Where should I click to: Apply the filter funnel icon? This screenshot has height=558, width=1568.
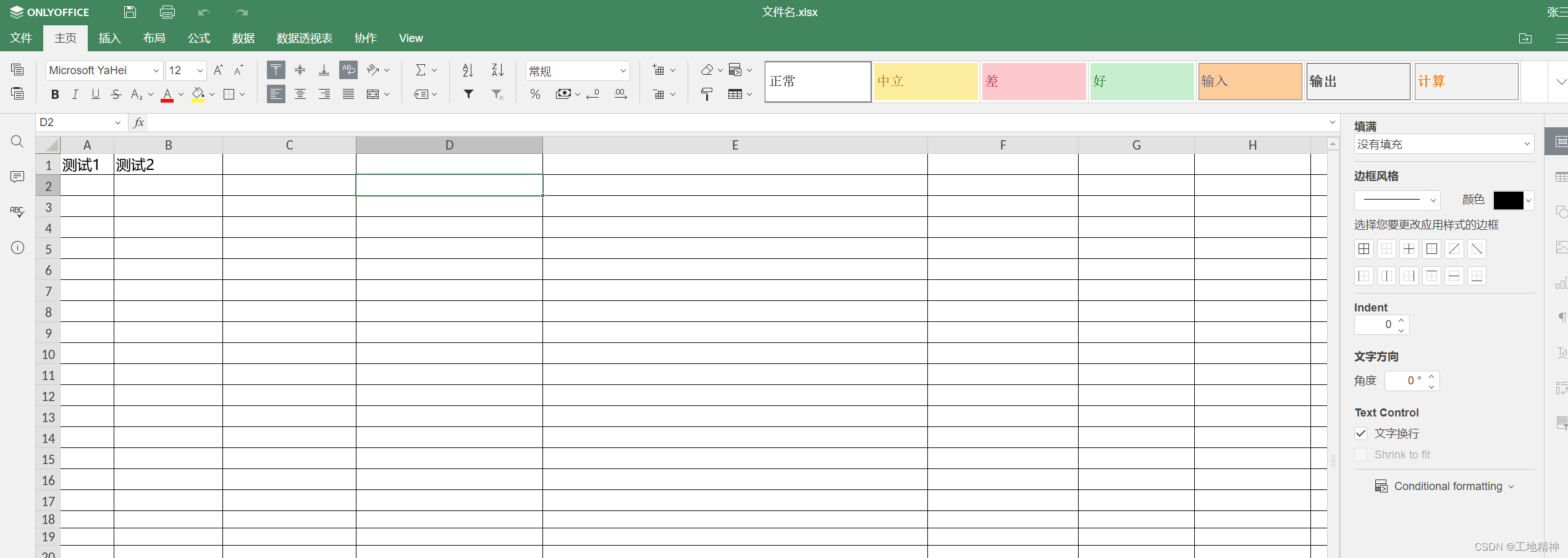click(x=468, y=94)
